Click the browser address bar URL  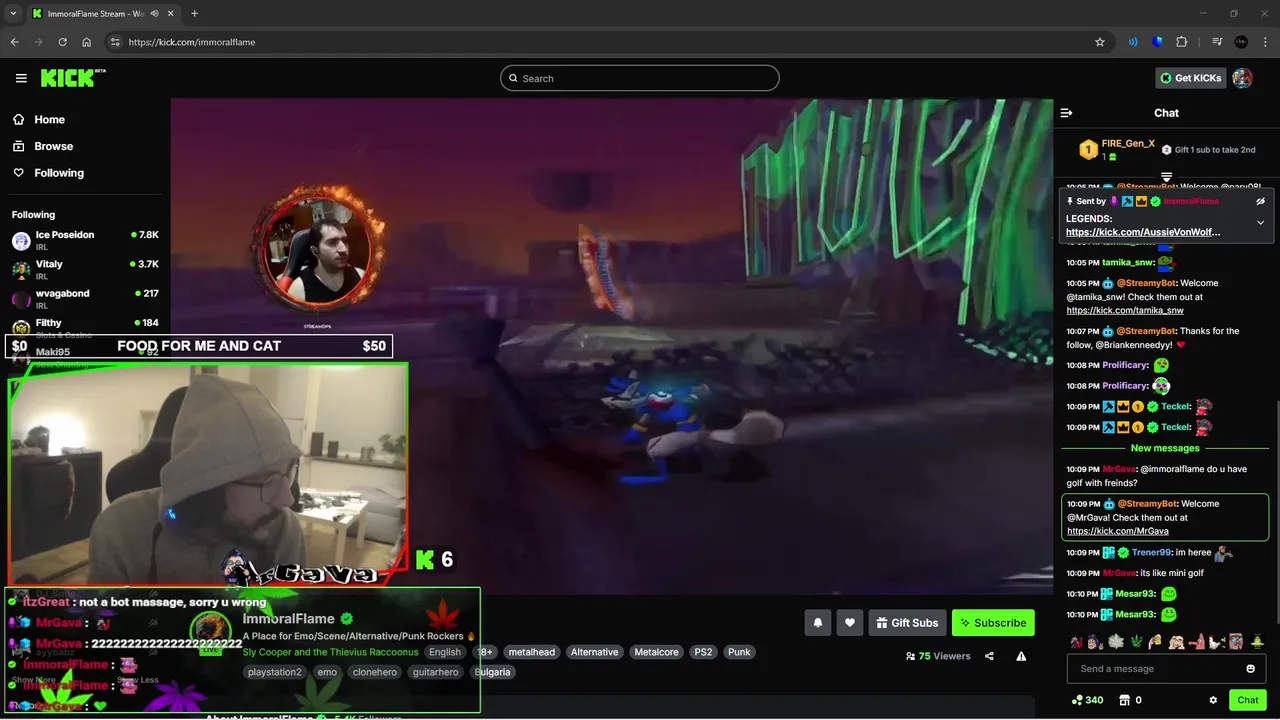[192, 42]
